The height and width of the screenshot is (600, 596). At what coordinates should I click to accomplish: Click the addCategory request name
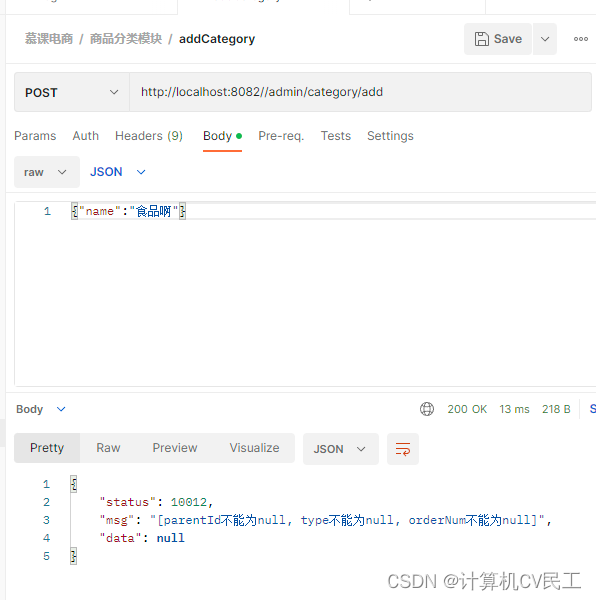(217, 39)
